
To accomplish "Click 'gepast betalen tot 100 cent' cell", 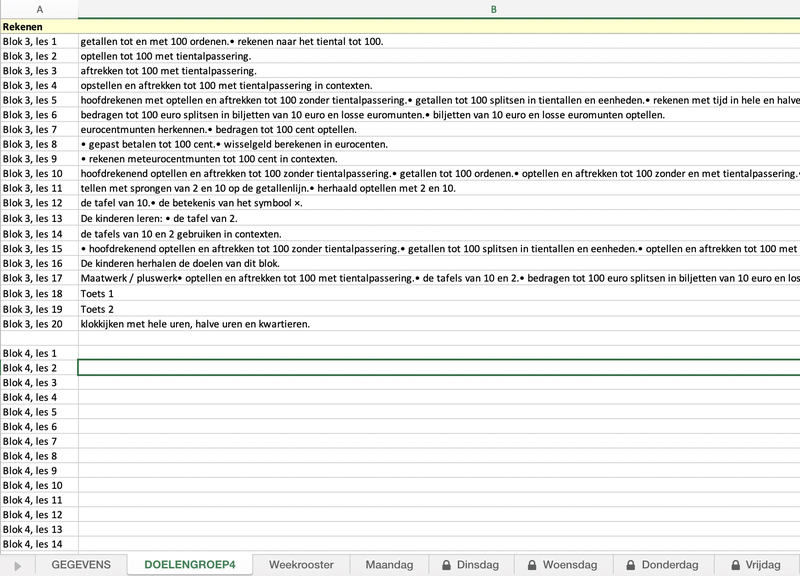I will (x=439, y=144).
